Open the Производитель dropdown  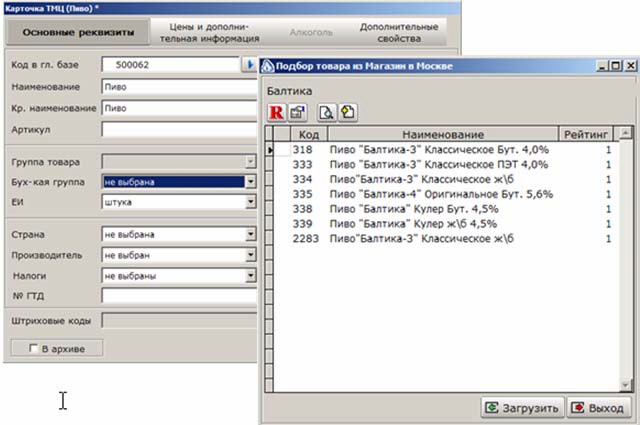(251, 255)
